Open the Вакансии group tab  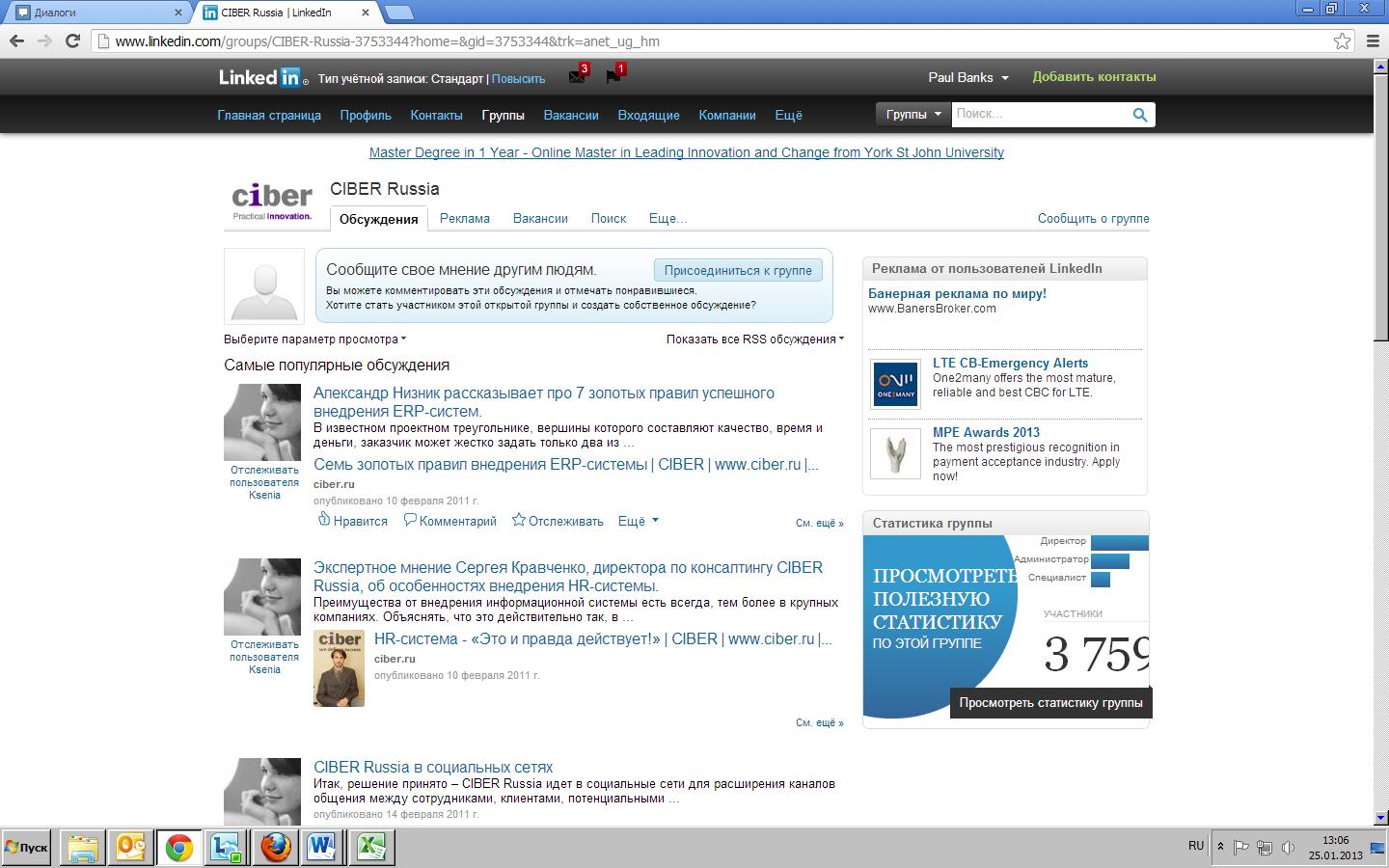tap(540, 218)
